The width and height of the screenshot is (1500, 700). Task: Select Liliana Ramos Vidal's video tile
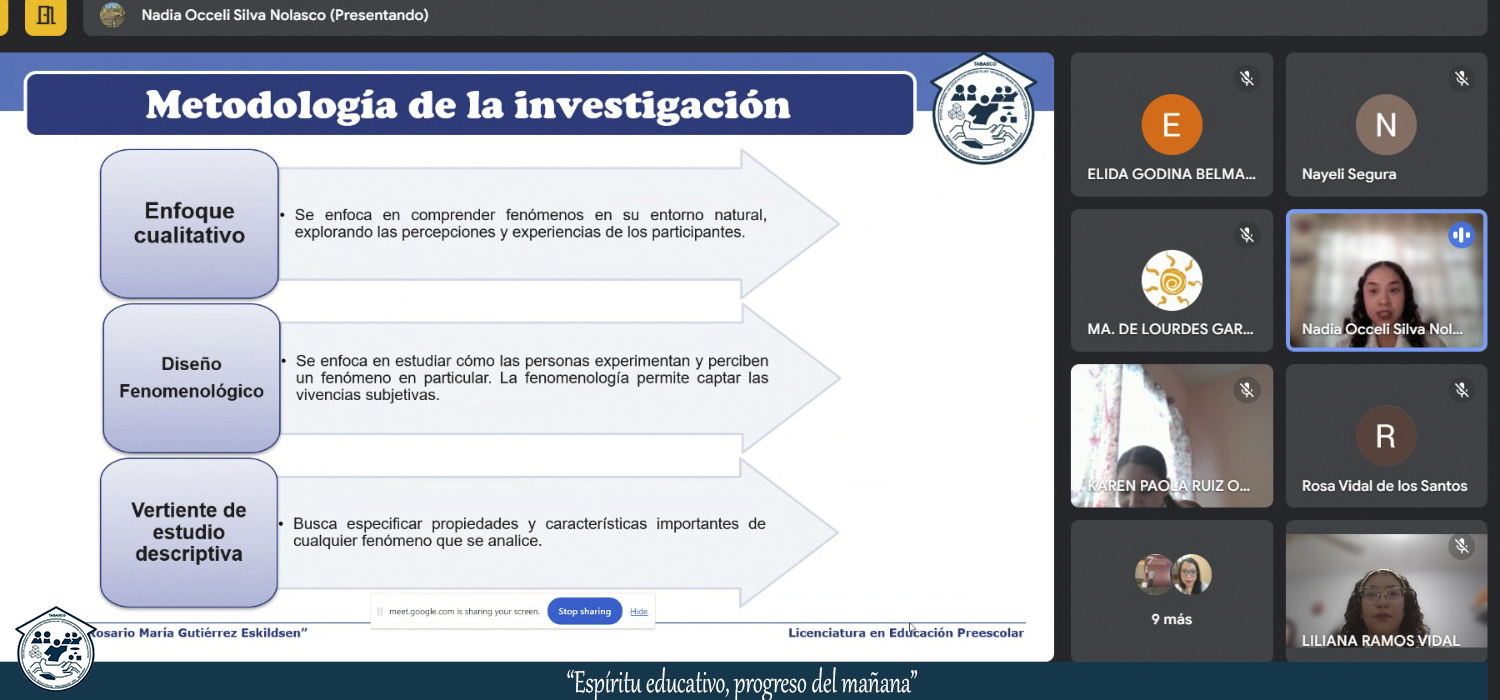[1386, 591]
